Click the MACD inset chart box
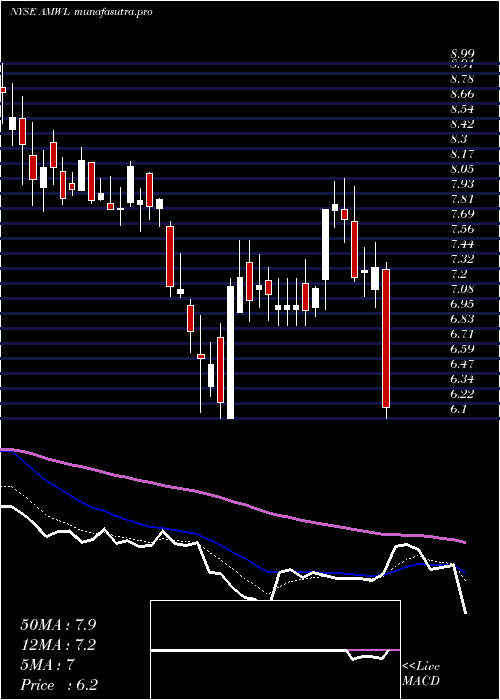Screen dimensions: 500x700 (x=275, y=650)
